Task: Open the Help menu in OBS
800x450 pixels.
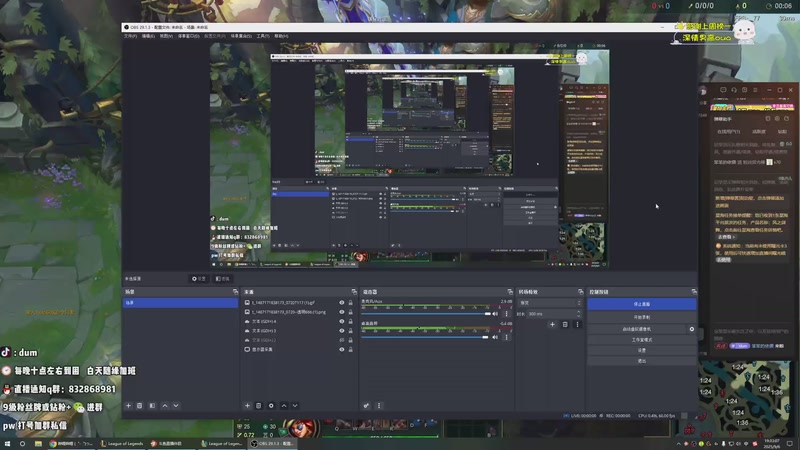Action: tap(281, 36)
